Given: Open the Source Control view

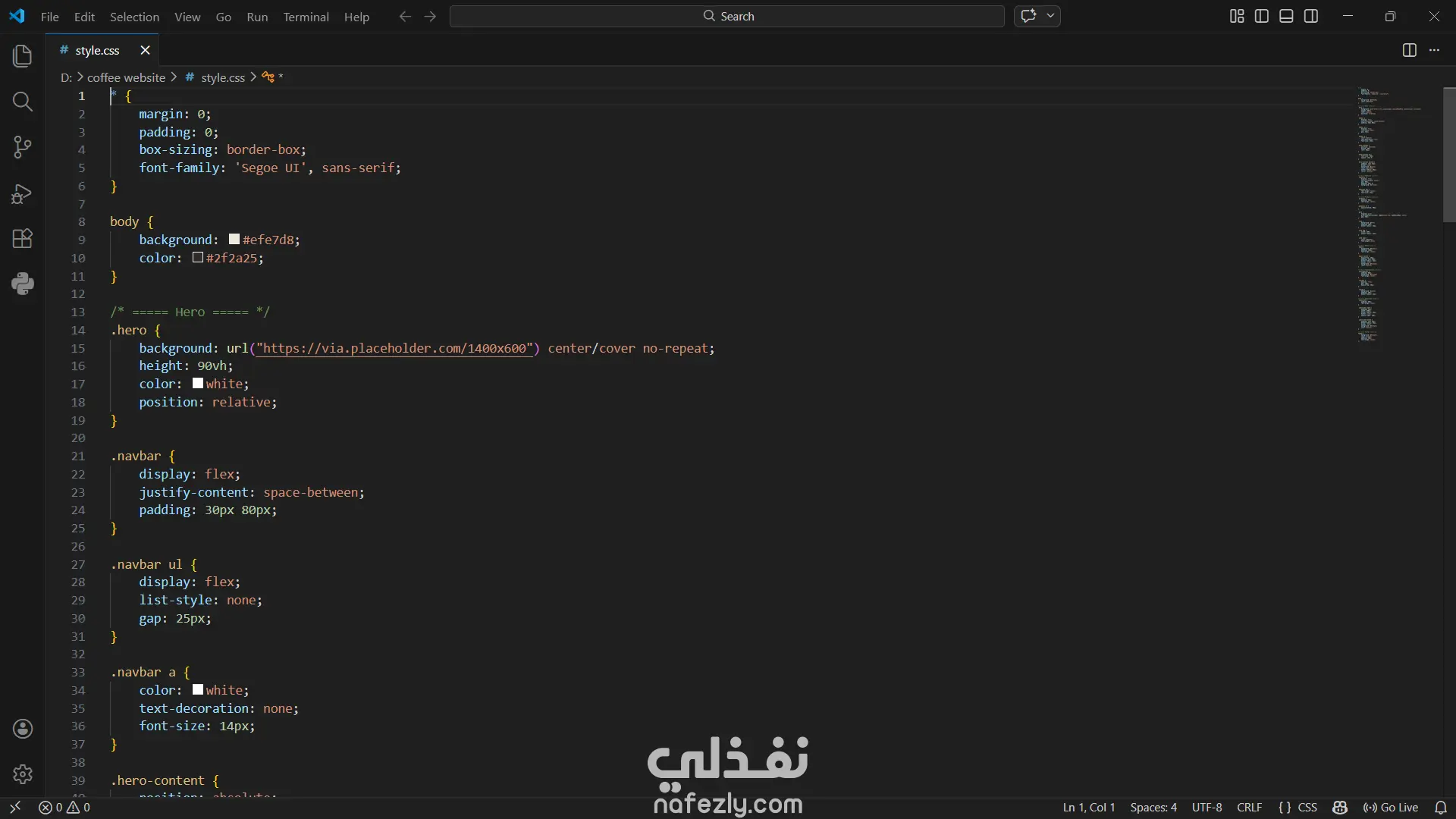Looking at the screenshot, I should coord(23,147).
